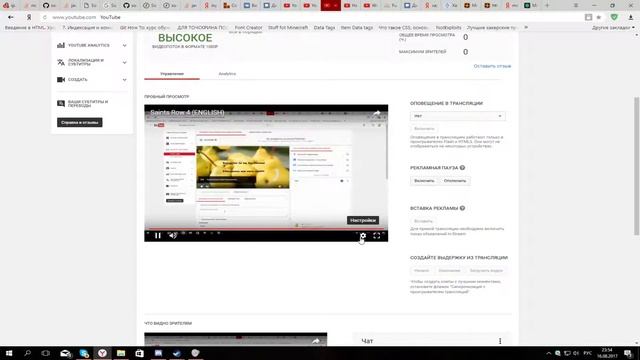Open the notification center icon
Viewport: 640px width, 360px height.
[x=629, y=353]
